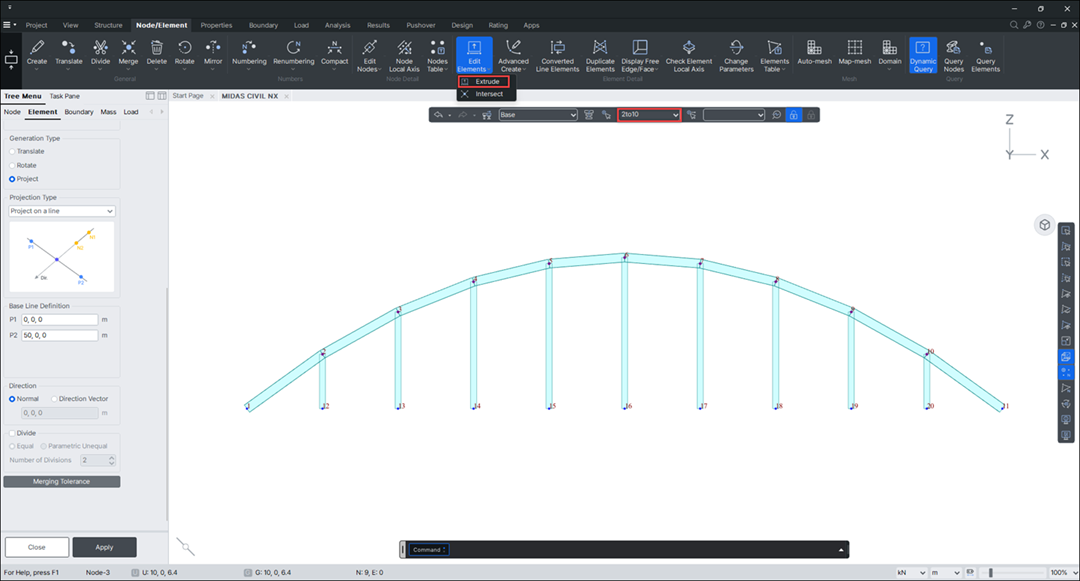
Task: Open the Base dropdown in view toolbar
Action: pyautogui.click(x=538, y=115)
